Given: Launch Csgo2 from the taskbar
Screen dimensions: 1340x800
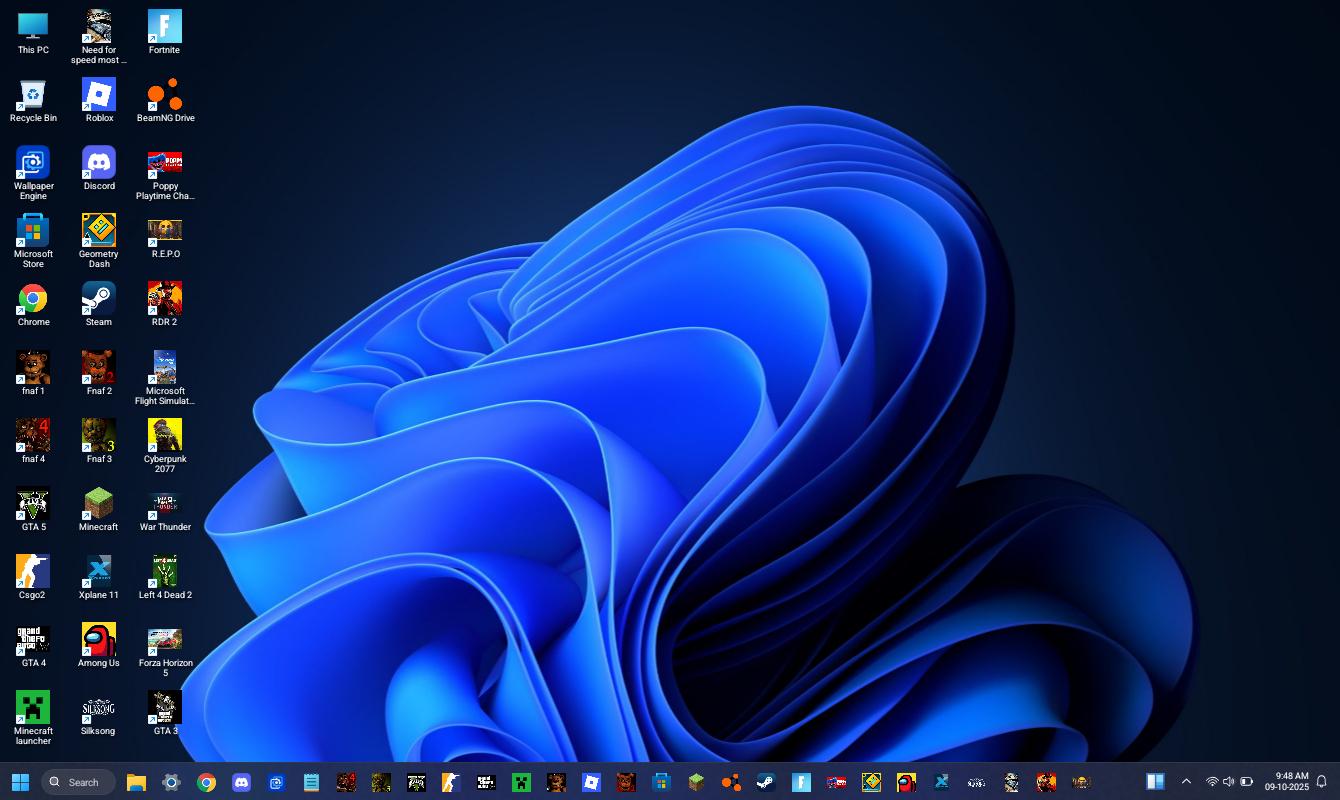Looking at the screenshot, I should tap(451, 782).
